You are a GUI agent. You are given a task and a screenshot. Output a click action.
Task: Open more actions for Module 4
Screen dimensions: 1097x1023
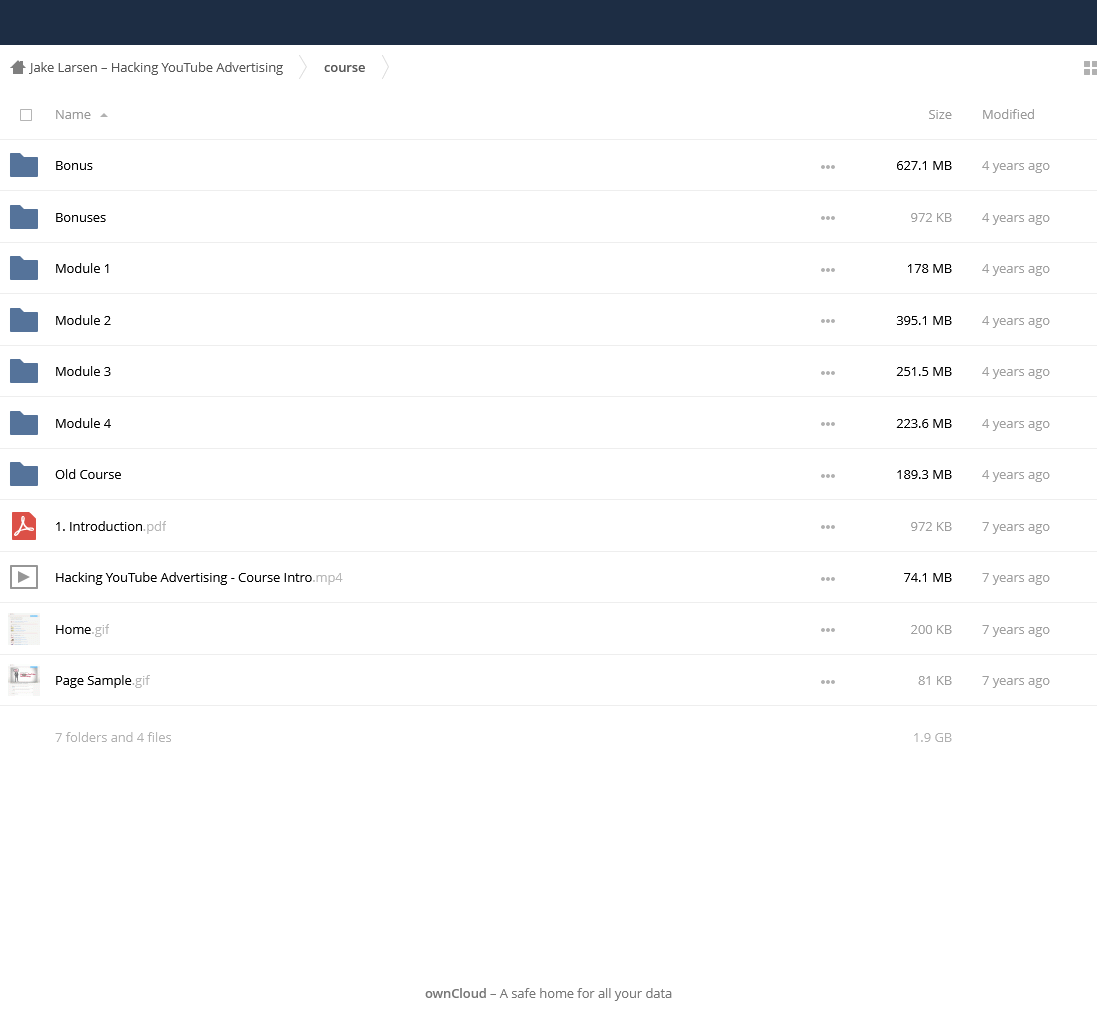point(828,423)
